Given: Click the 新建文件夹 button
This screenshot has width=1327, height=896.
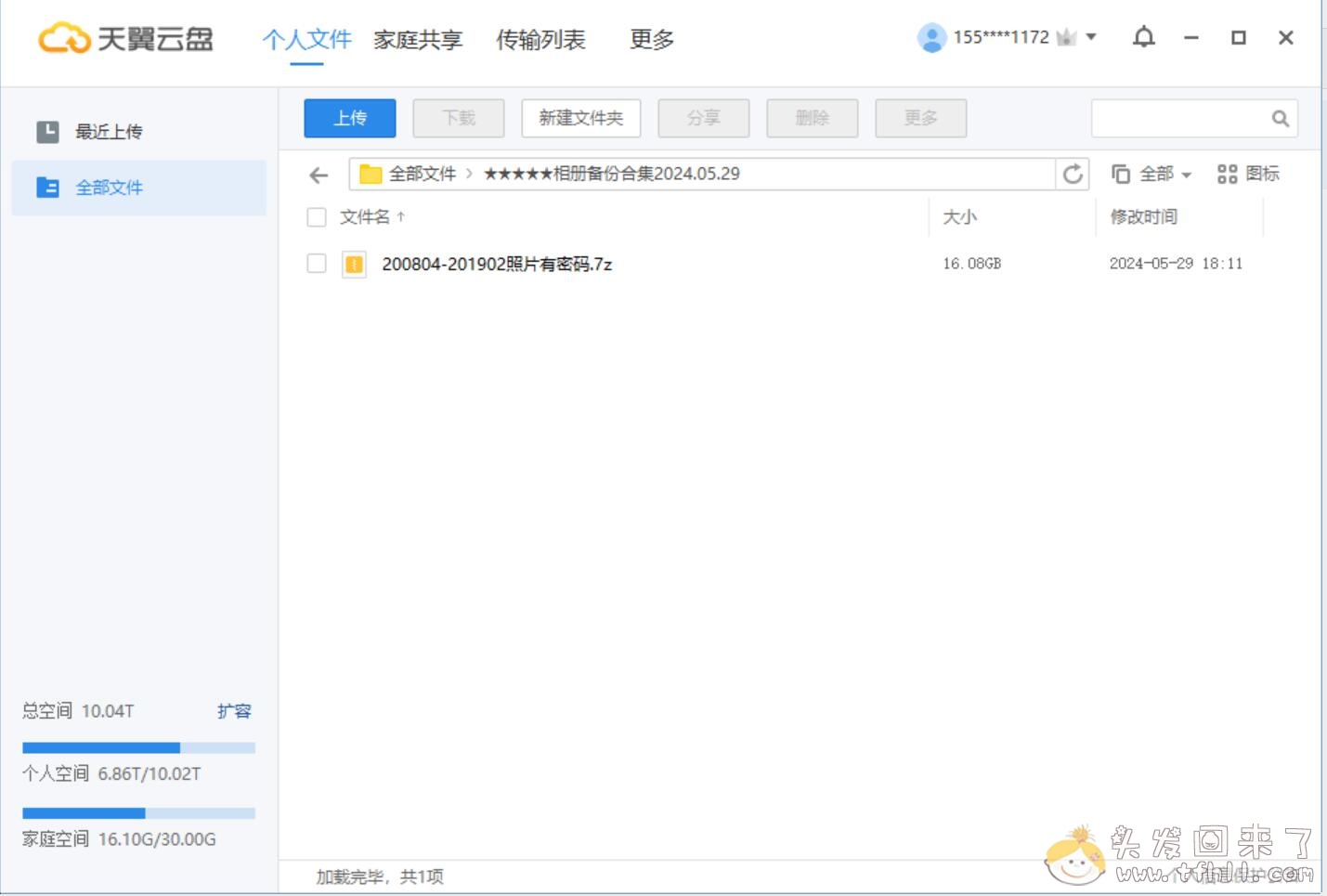Looking at the screenshot, I should click(581, 118).
